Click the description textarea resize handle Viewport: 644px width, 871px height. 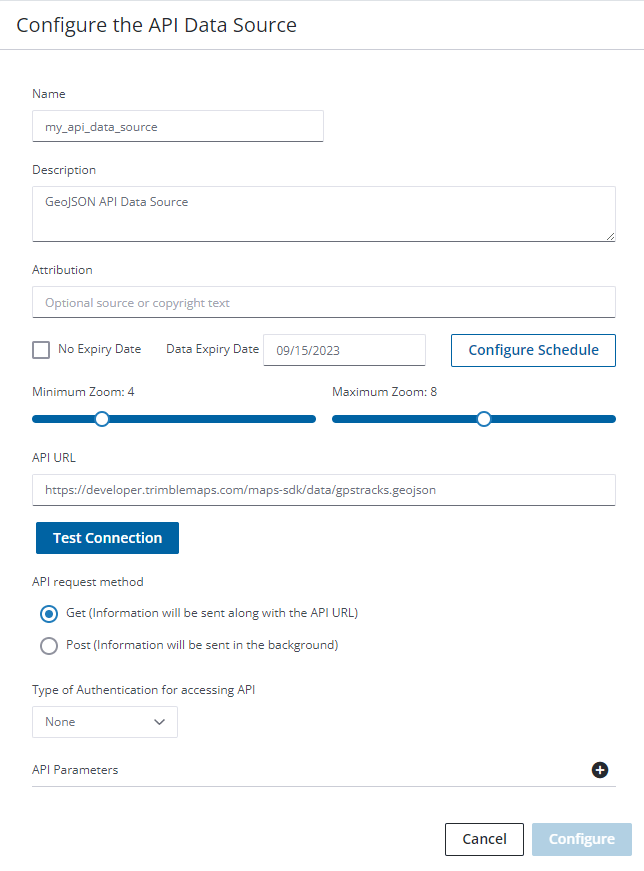point(610,237)
